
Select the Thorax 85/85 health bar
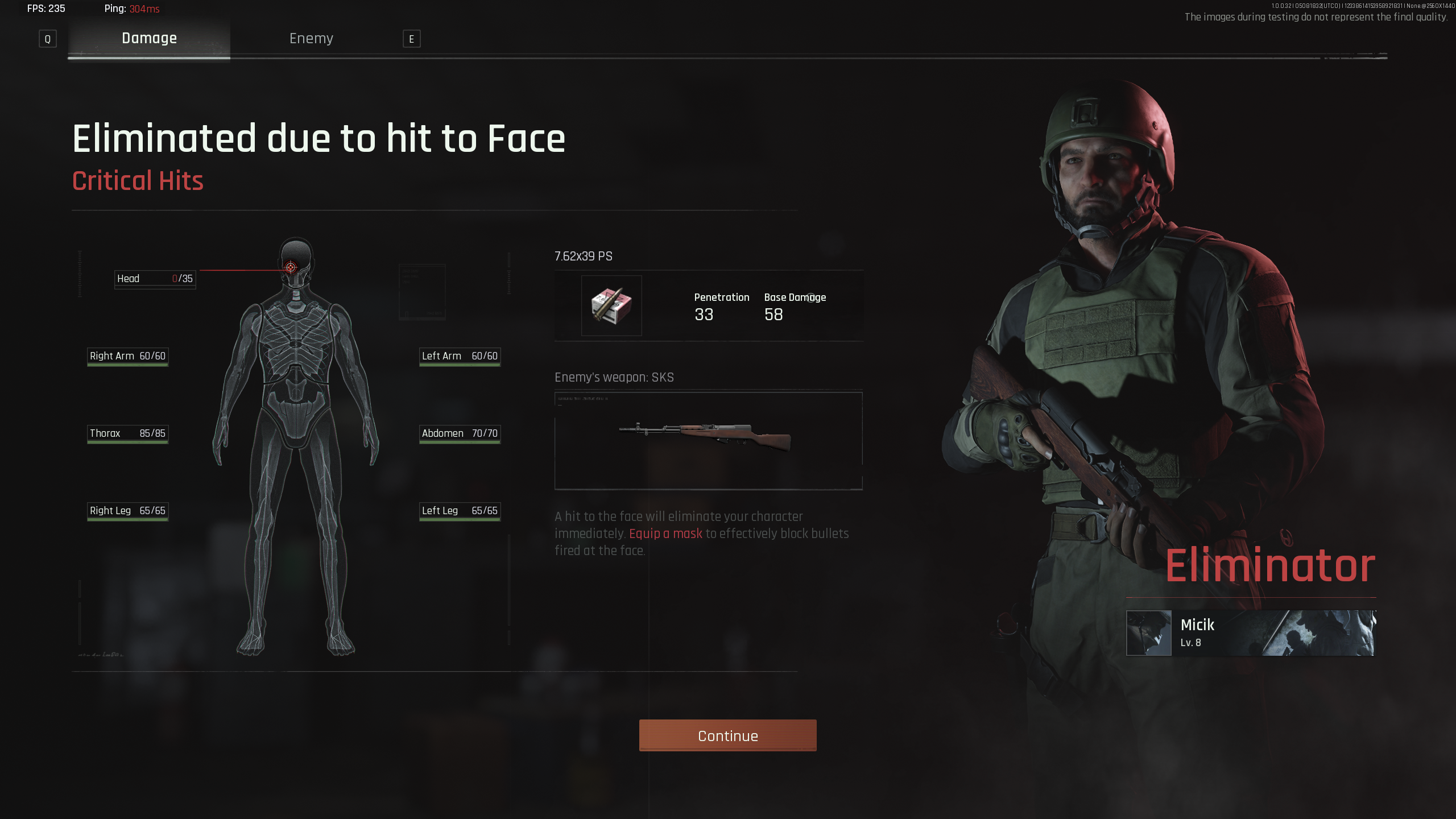click(x=128, y=434)
